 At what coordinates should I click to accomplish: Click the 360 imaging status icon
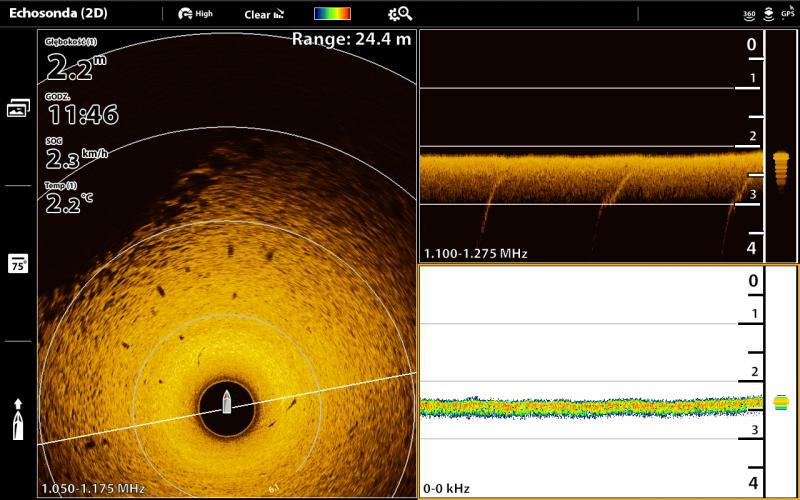click(x=749, y=14)
